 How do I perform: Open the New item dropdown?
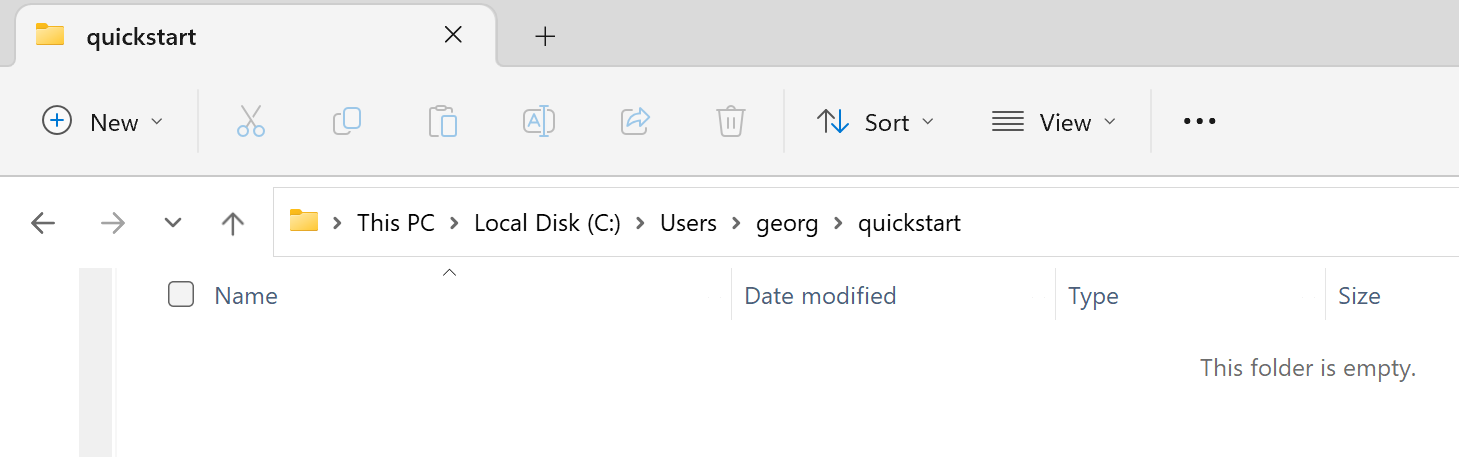(102, 122)
